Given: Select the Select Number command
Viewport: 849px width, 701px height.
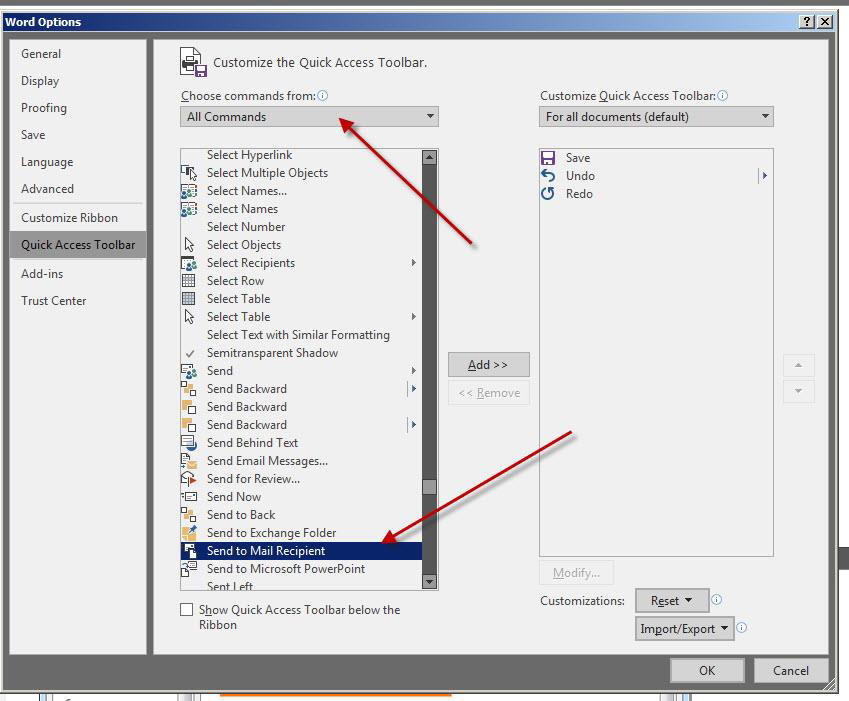Looking at the screenshot, I should 301,227.
